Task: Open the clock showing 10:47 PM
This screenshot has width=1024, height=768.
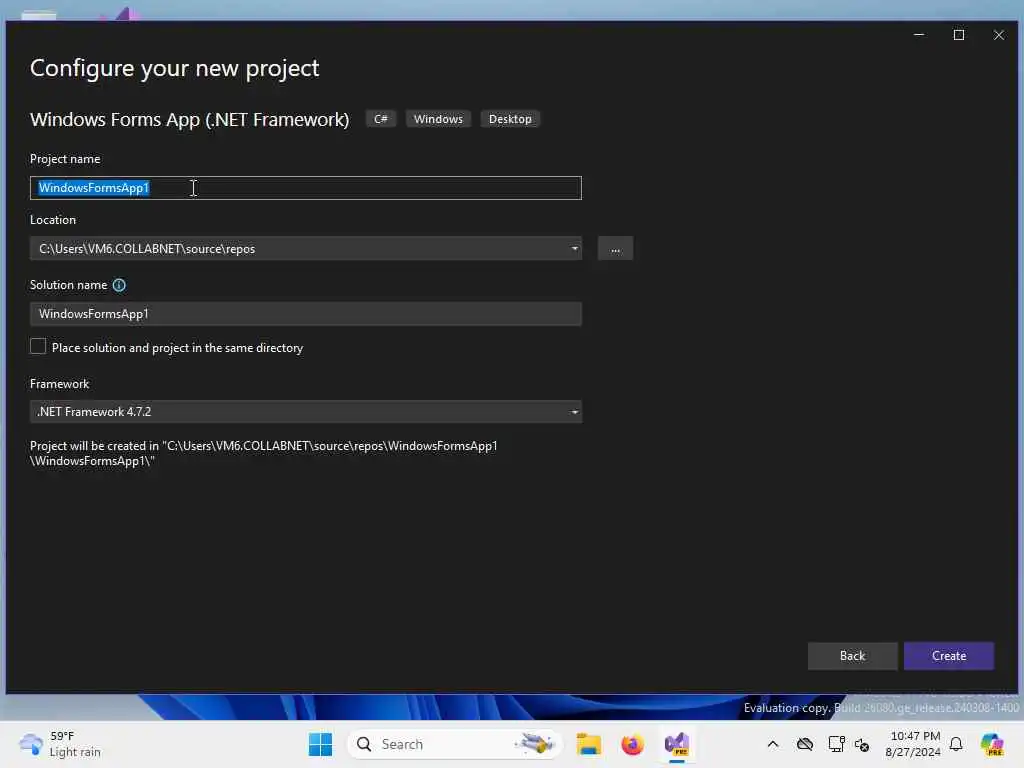Action: tap(913, 744)
